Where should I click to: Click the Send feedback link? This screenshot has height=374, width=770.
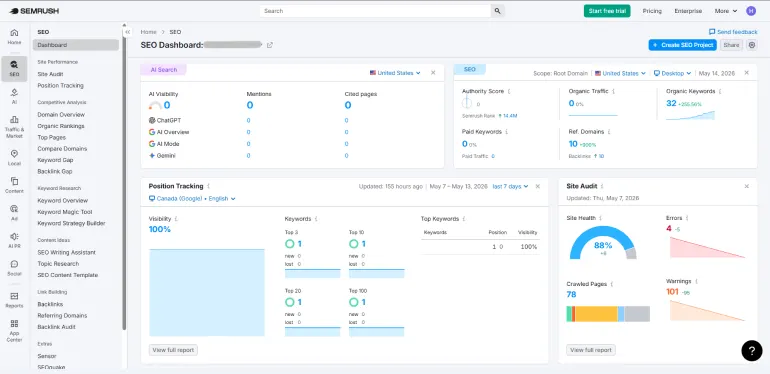tap(733, 32)
